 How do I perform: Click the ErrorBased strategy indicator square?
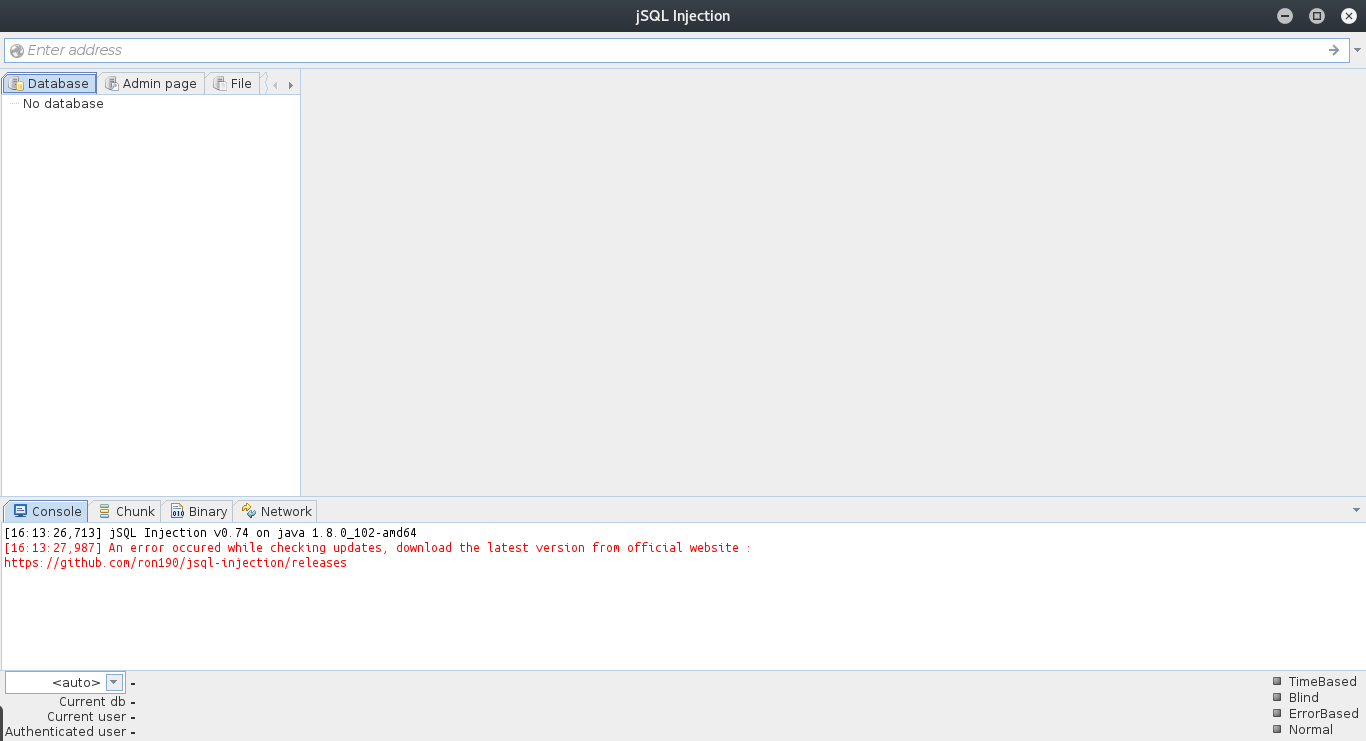(x=1277, y=713)
